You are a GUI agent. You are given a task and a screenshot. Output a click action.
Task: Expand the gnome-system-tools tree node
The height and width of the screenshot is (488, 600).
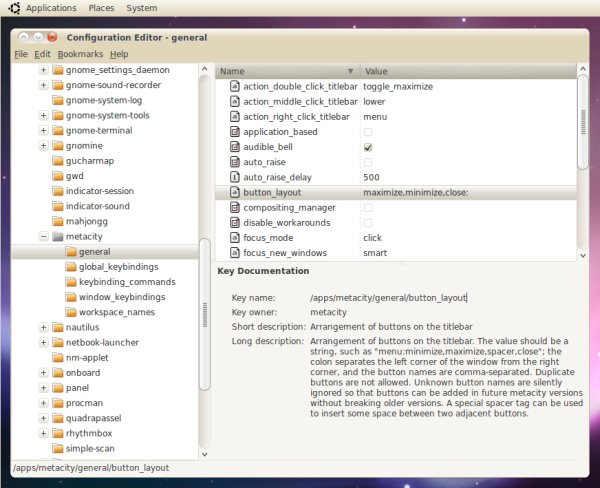pyautogui.click(x=44, y=115)
